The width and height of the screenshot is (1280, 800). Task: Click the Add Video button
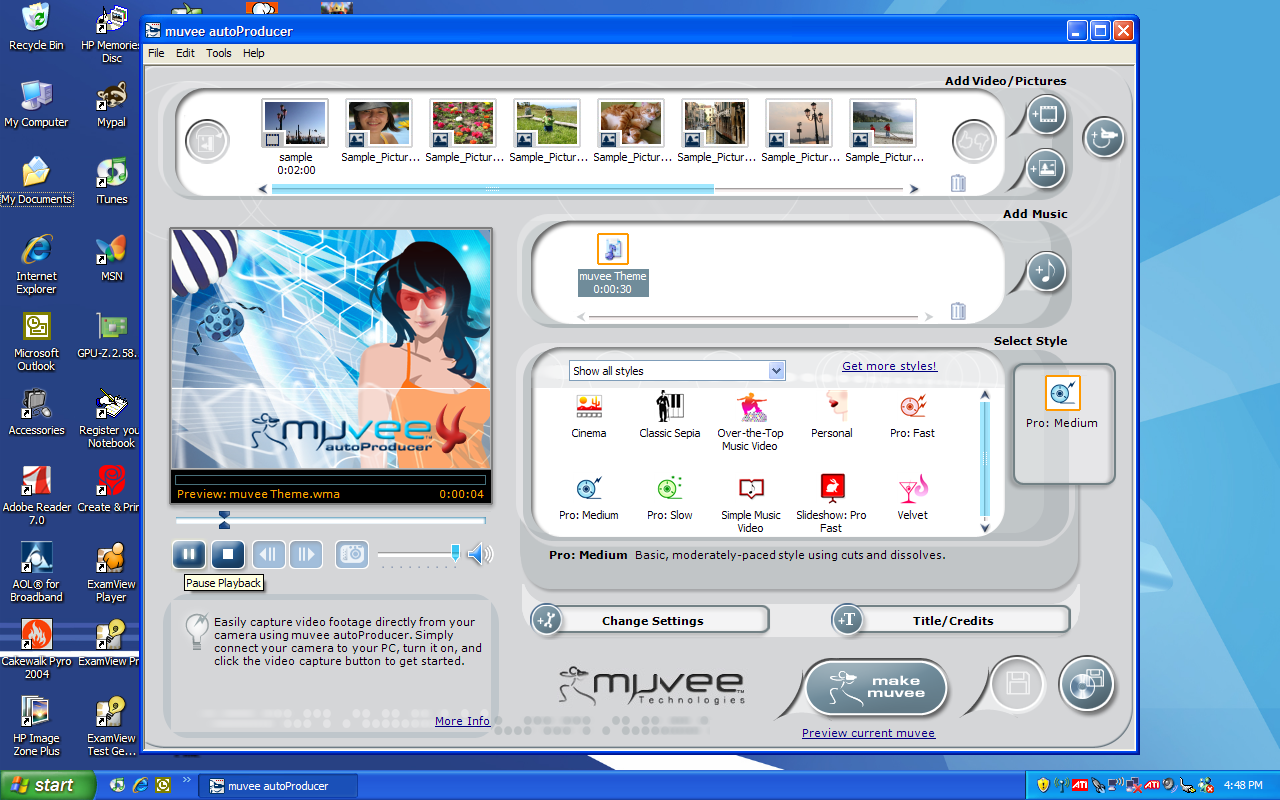pos(1046,115)
